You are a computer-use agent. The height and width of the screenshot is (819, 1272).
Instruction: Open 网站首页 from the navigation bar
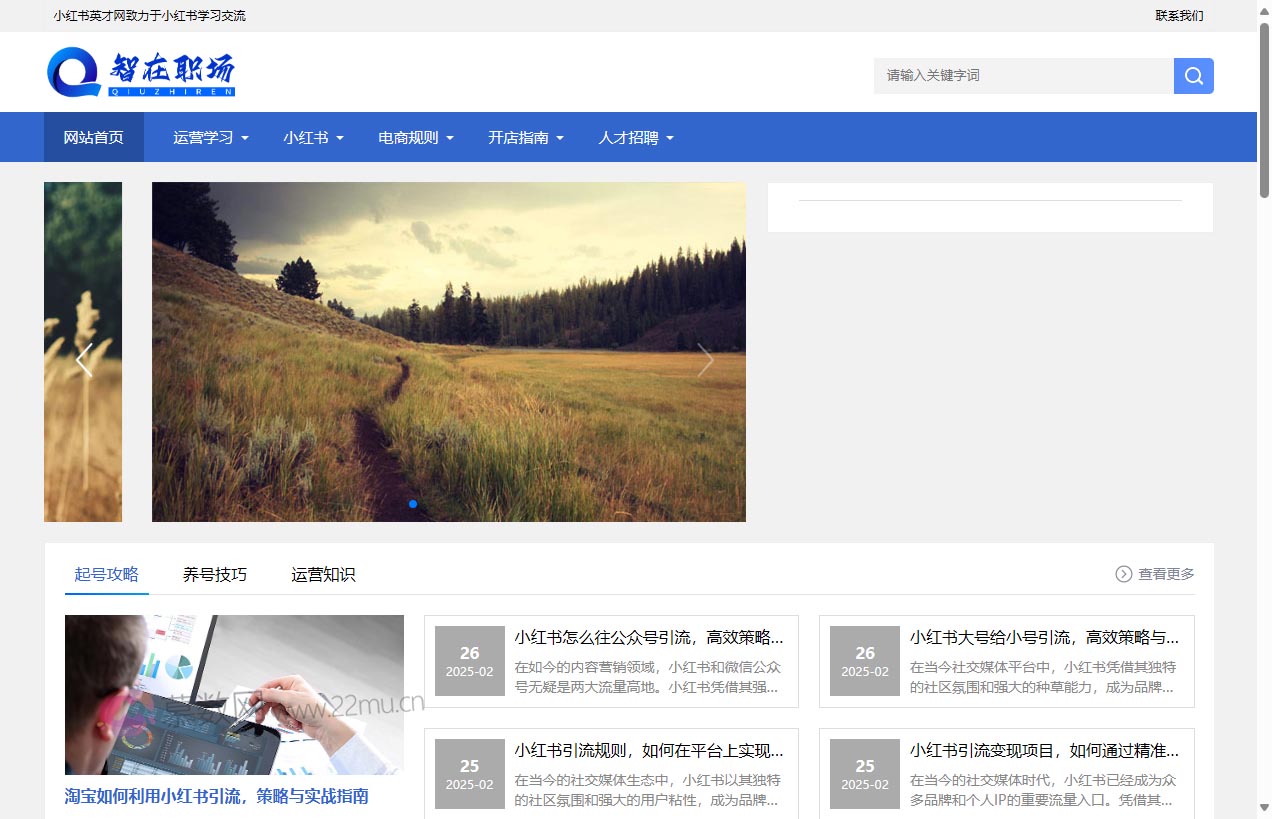(93, 137)
